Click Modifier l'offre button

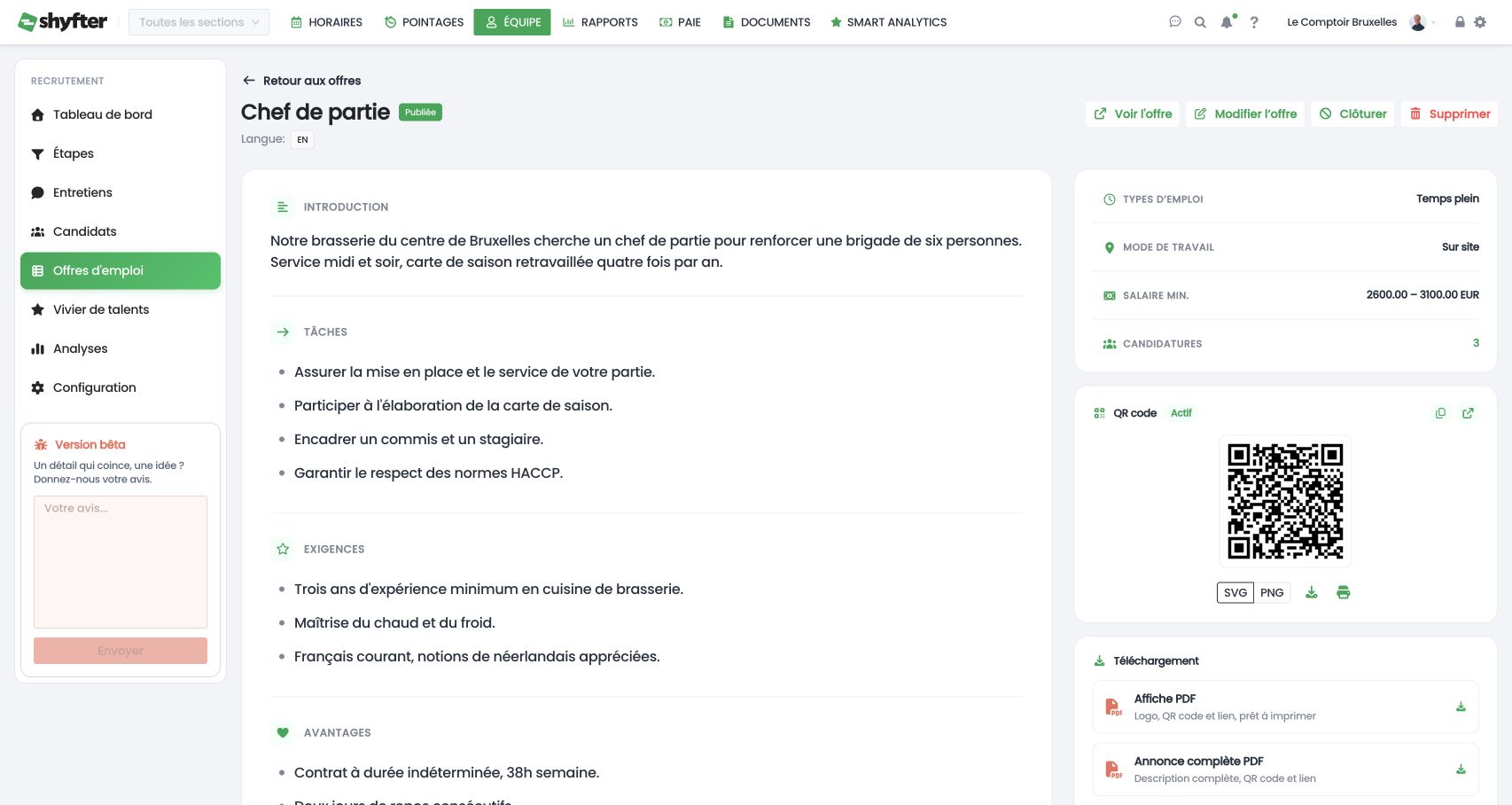[x=1245, y=113]
